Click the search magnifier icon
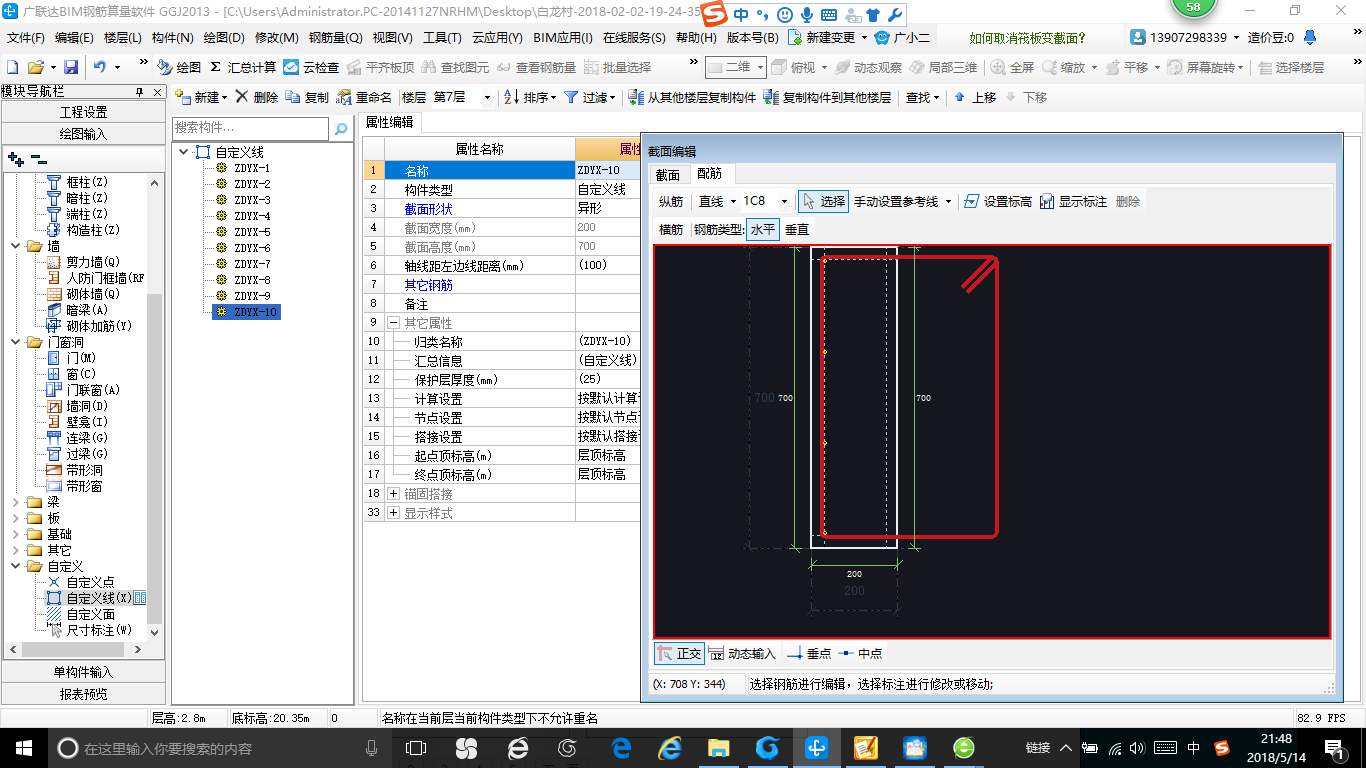 [341, 129]
